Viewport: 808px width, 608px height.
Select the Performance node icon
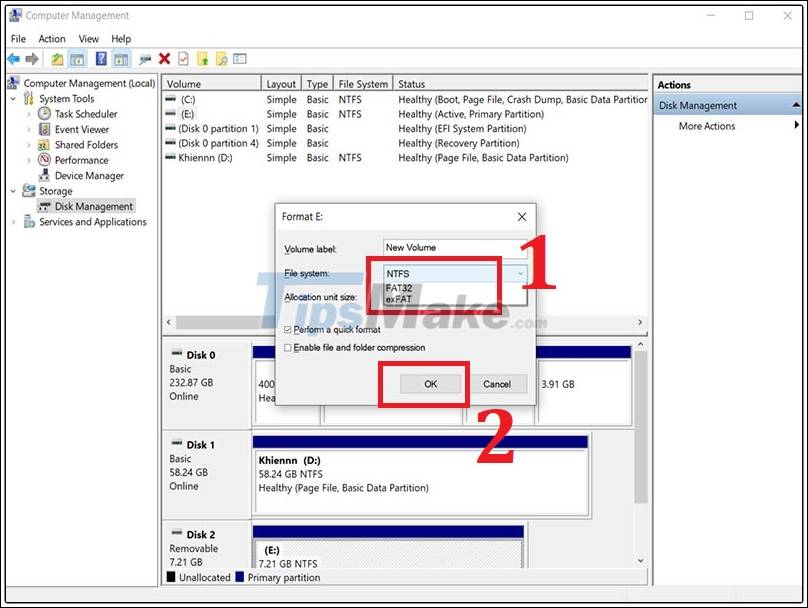coord(45,160)
